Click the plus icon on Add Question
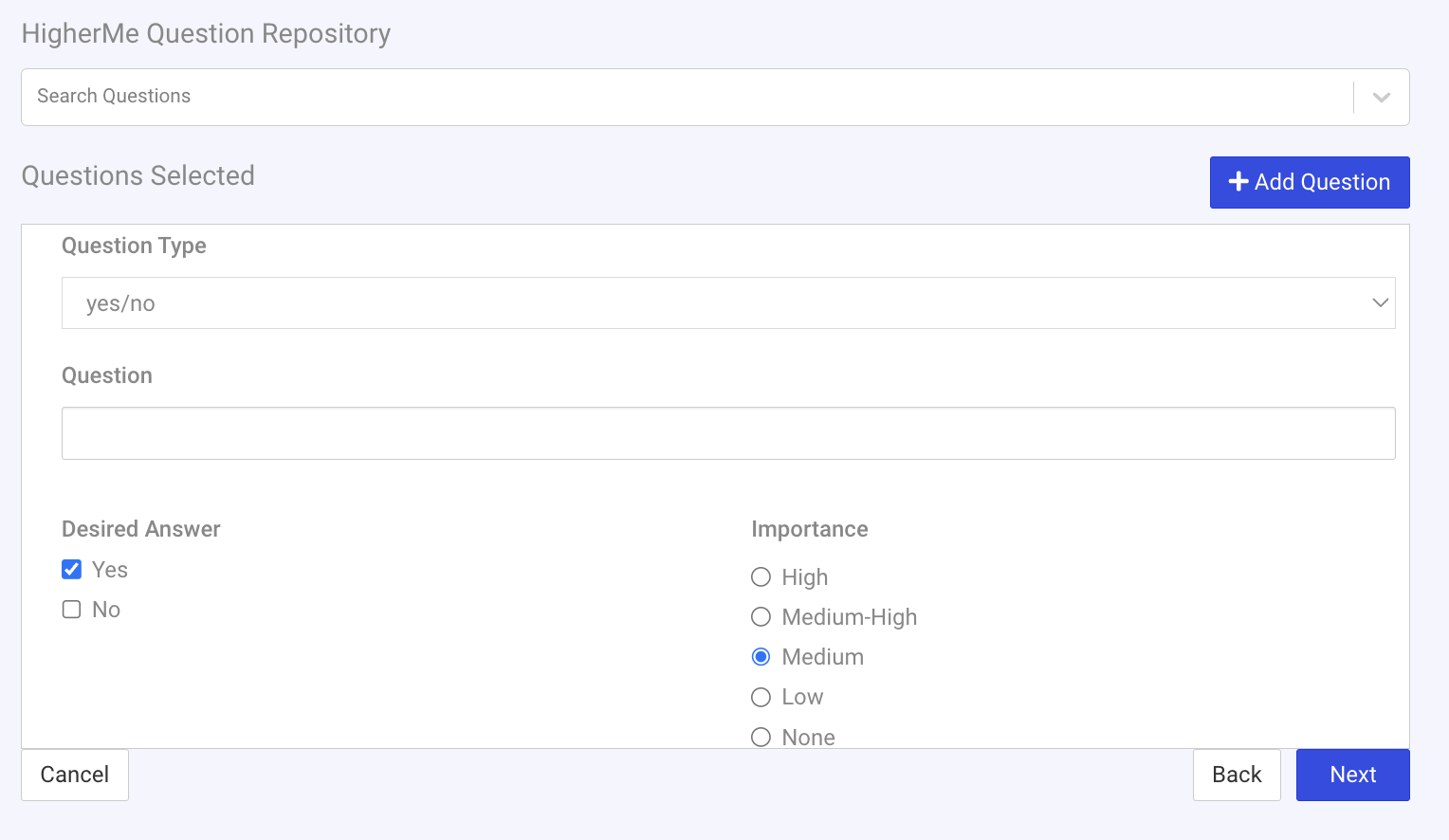 tap(1238, 182)
